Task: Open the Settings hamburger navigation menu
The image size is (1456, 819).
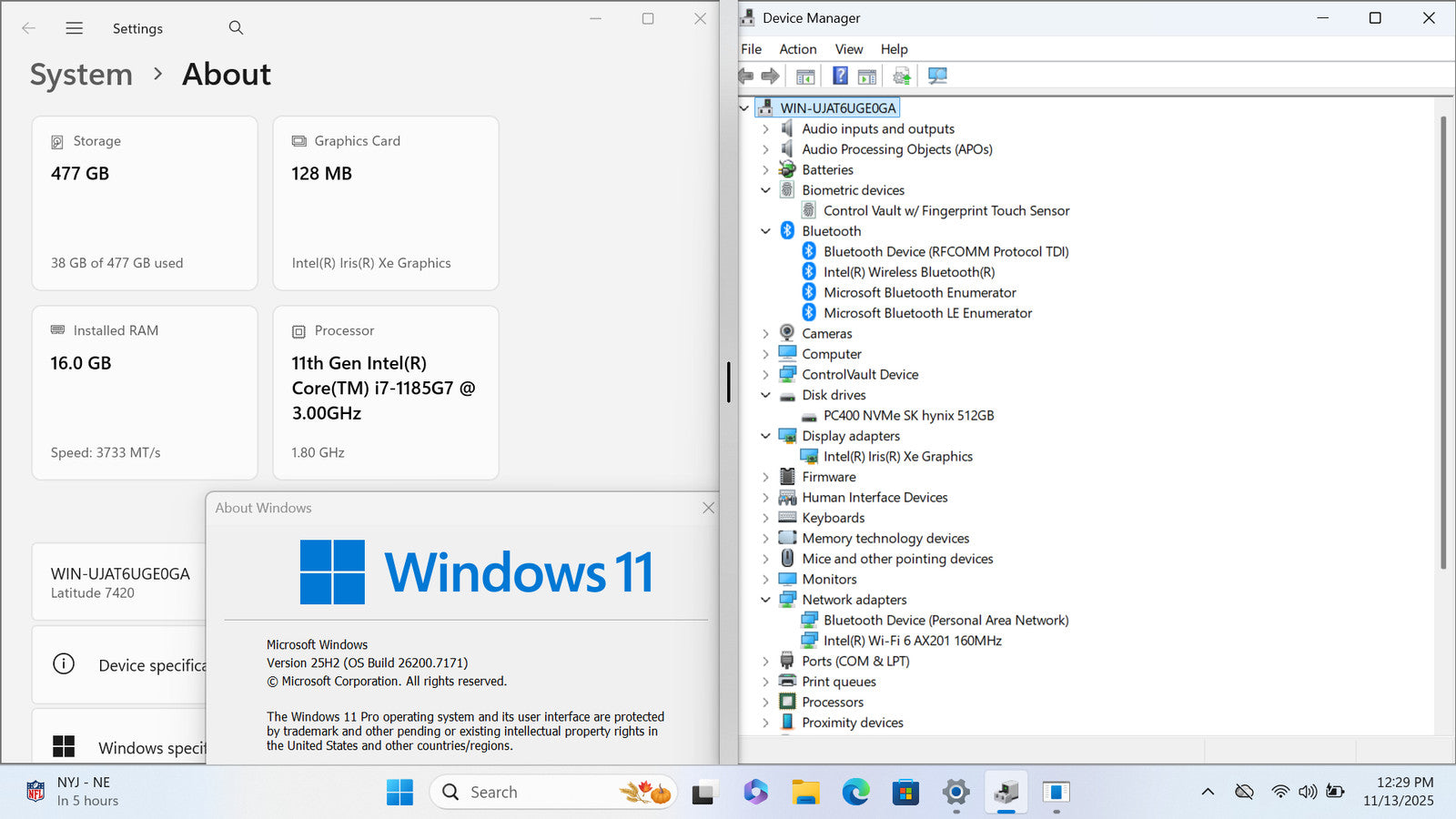Action: click(75, 28)
